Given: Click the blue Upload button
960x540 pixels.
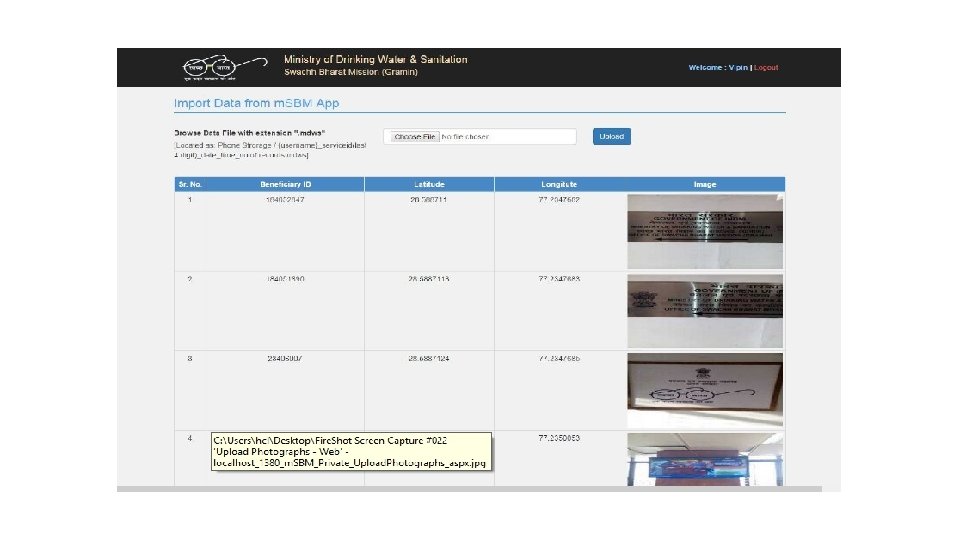Looking at the screenshot, I should click(612, 137).
